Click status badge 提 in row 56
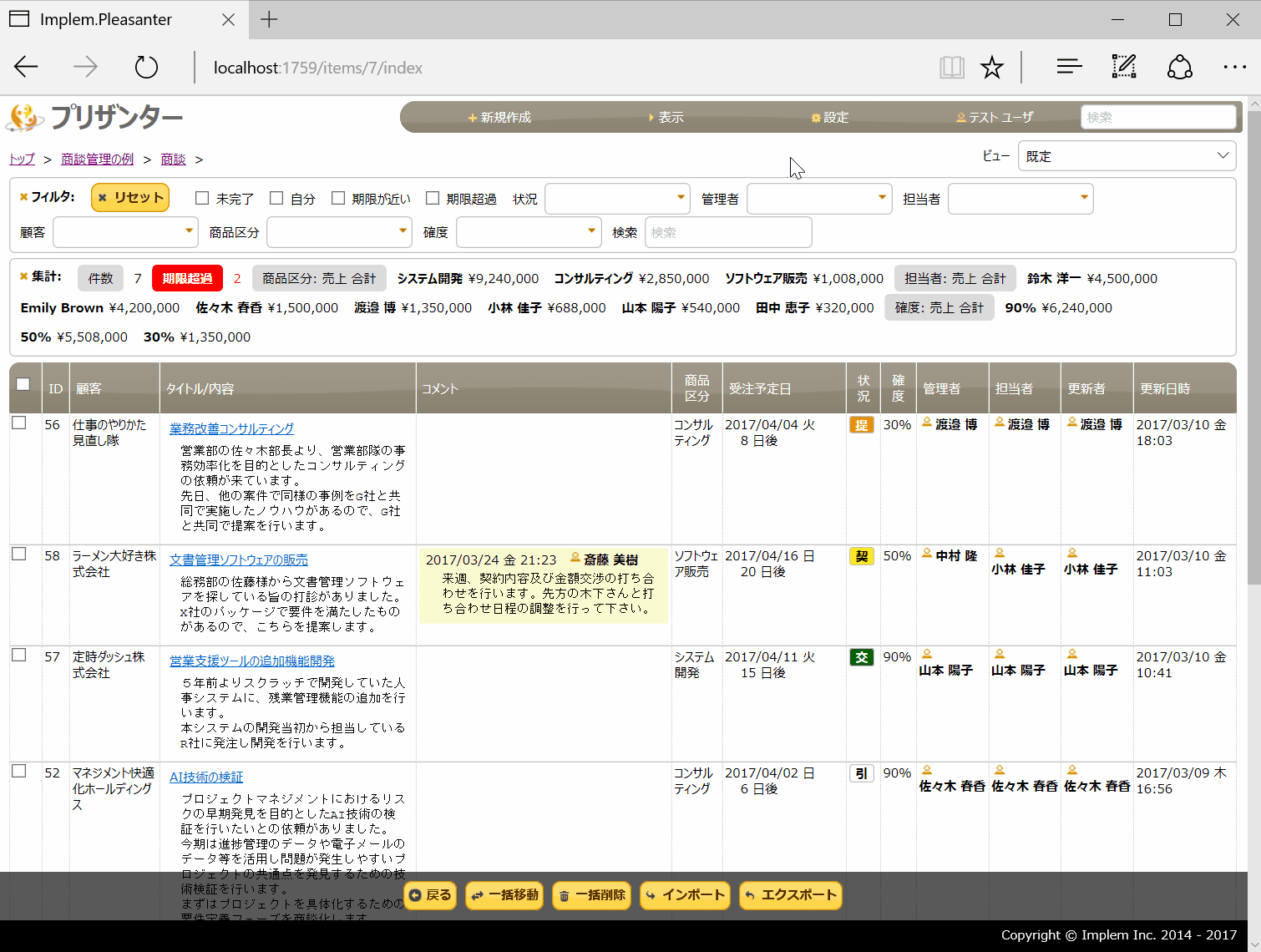 pos(861,425)
